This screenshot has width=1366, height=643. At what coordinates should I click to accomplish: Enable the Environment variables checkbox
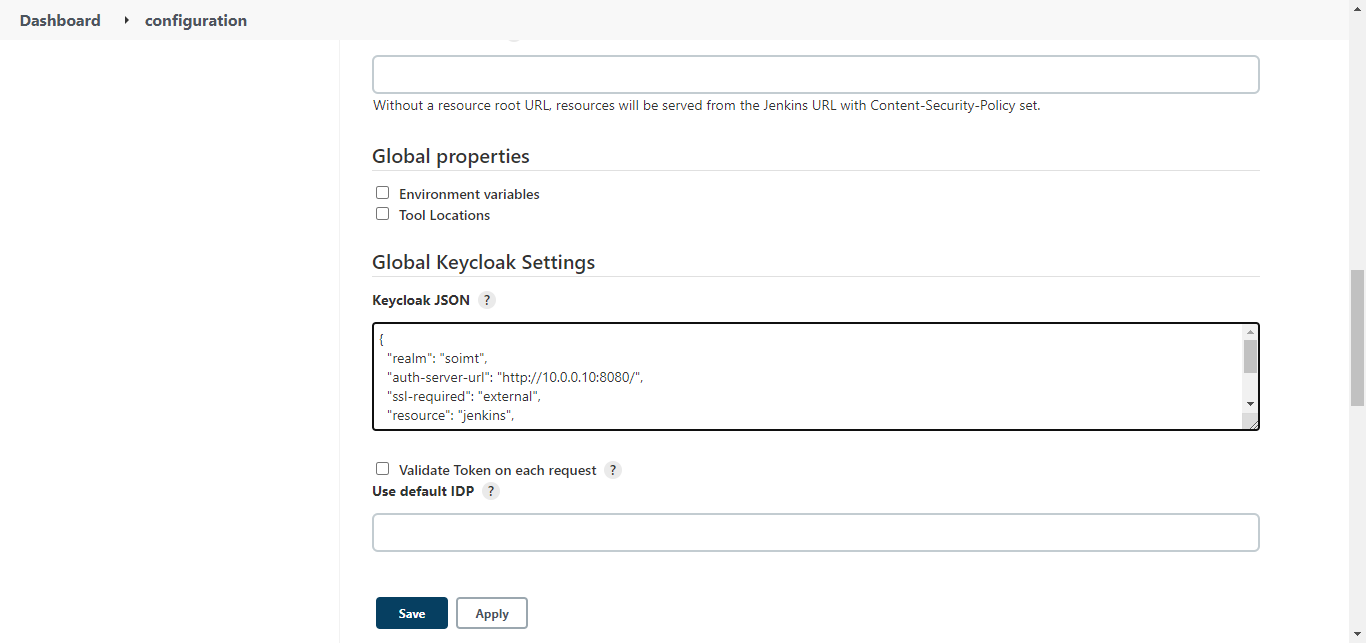(x=382, y=193)
